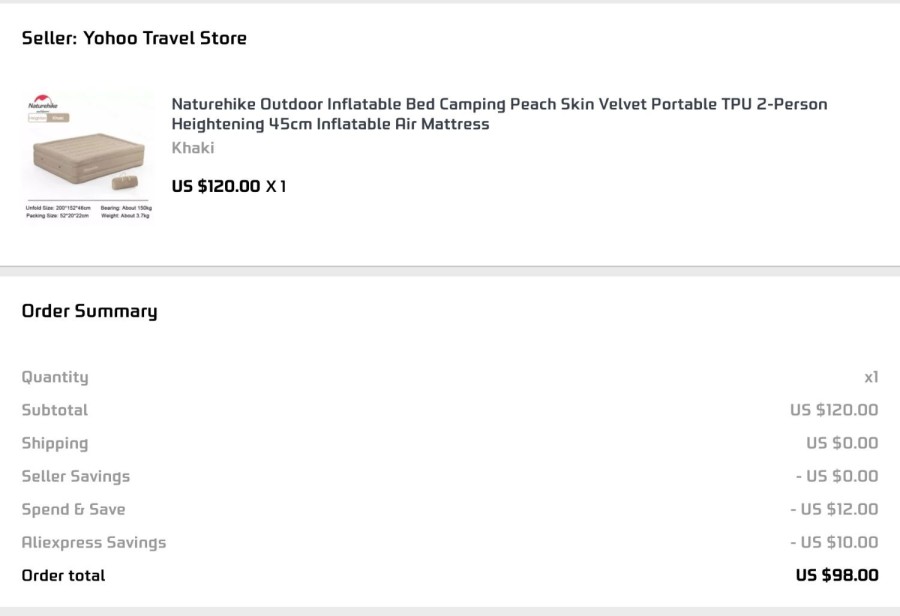Select the Quantity row label

(55, 377)
